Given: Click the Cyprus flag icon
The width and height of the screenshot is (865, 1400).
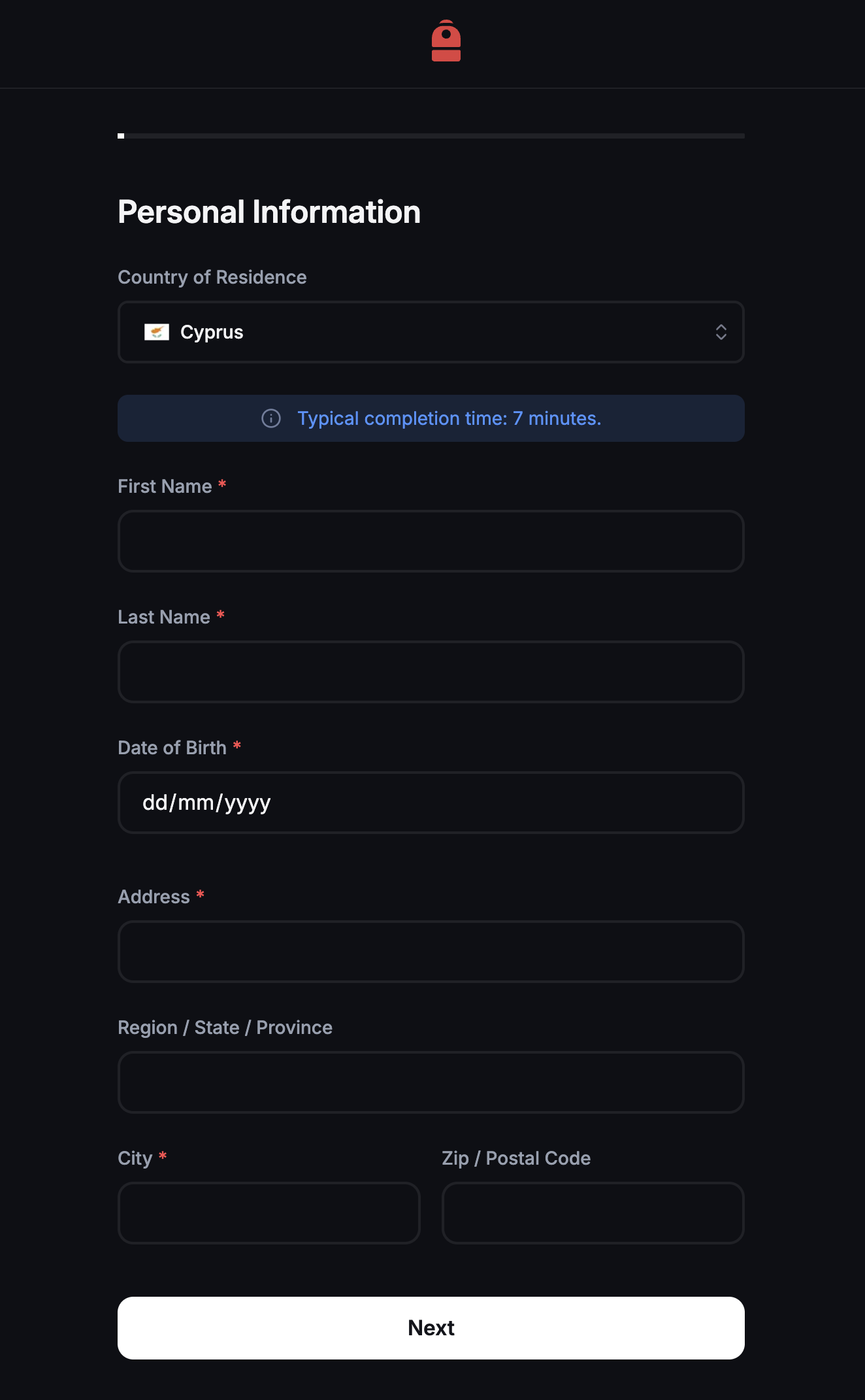Looking at the screenshot, I should pos(157,332).
